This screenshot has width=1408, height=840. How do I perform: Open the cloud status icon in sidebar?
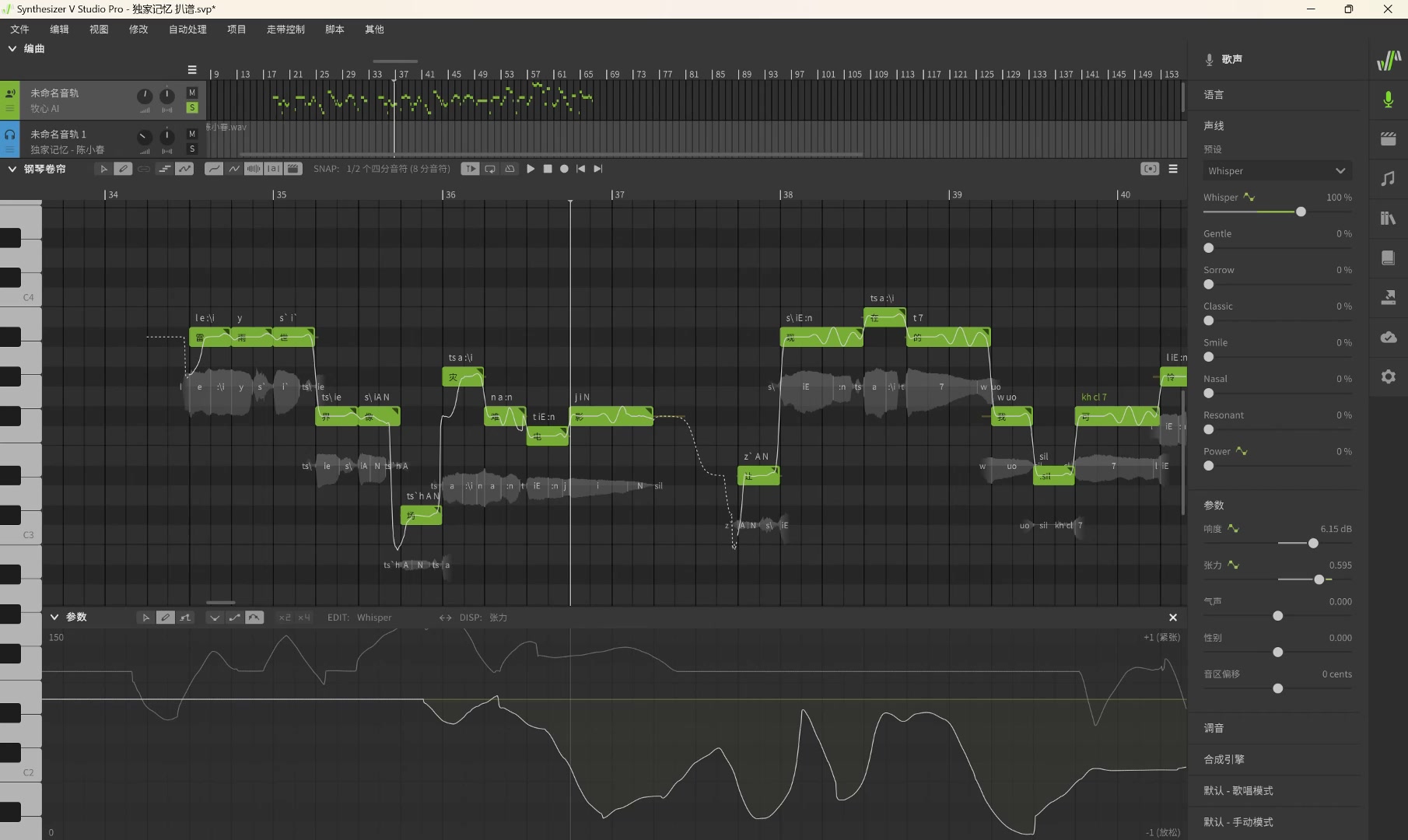(x=1388, y=338)
